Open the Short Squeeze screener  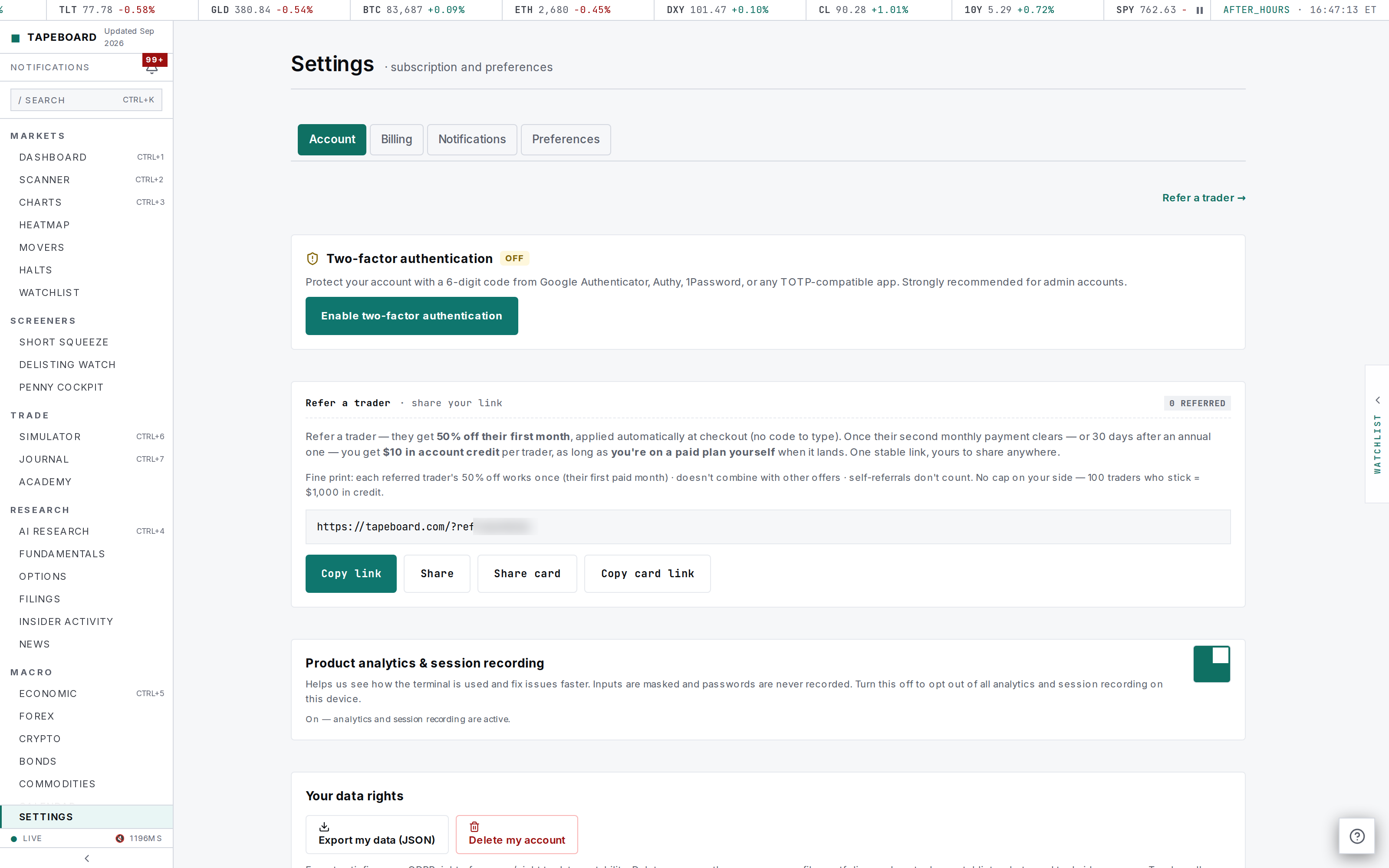[x=87, y=342]
